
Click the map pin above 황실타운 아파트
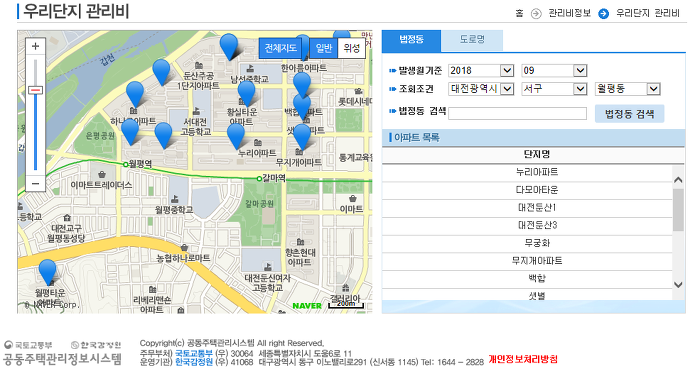pyautogui.click(x=246, y=94)
